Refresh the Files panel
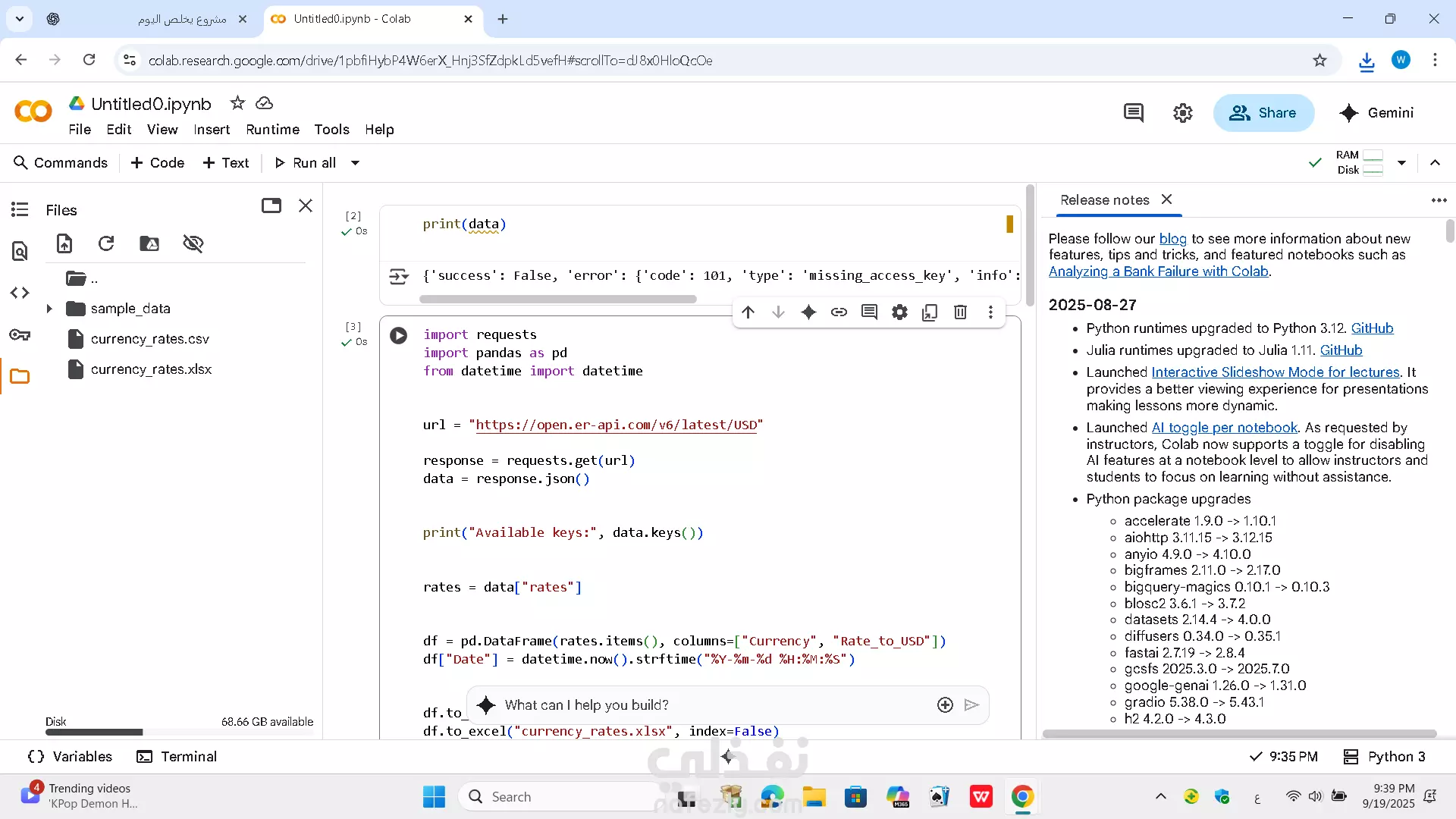The height and width of the screenshot is (819, 1456). 106,243
